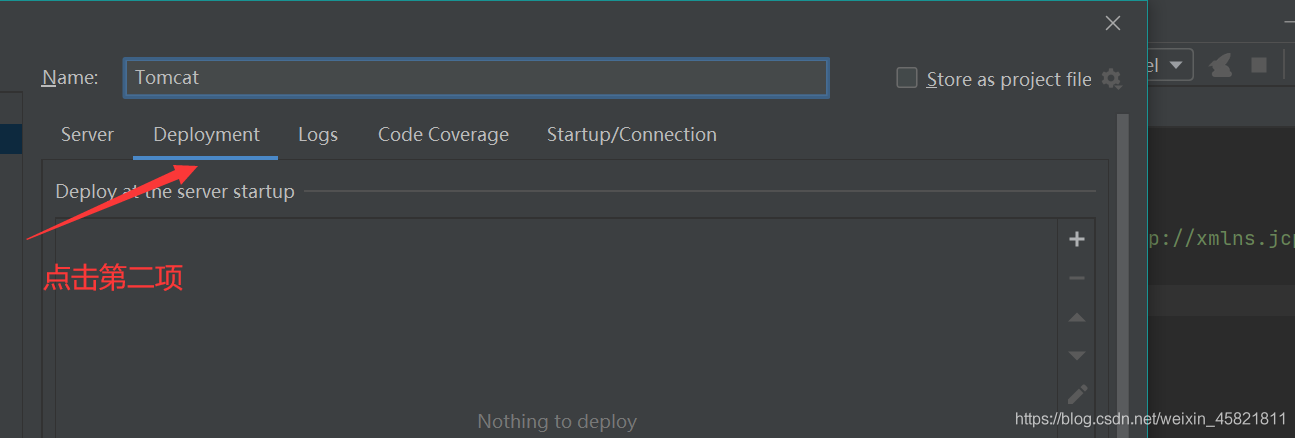Close the Run Configurations dialog

1113,24
